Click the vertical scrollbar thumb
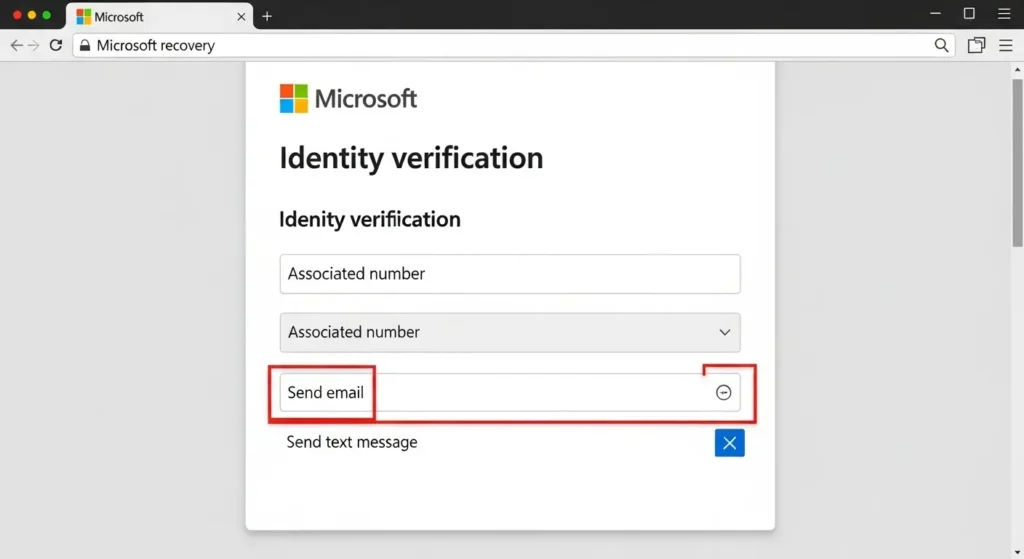 [1017, 163]
